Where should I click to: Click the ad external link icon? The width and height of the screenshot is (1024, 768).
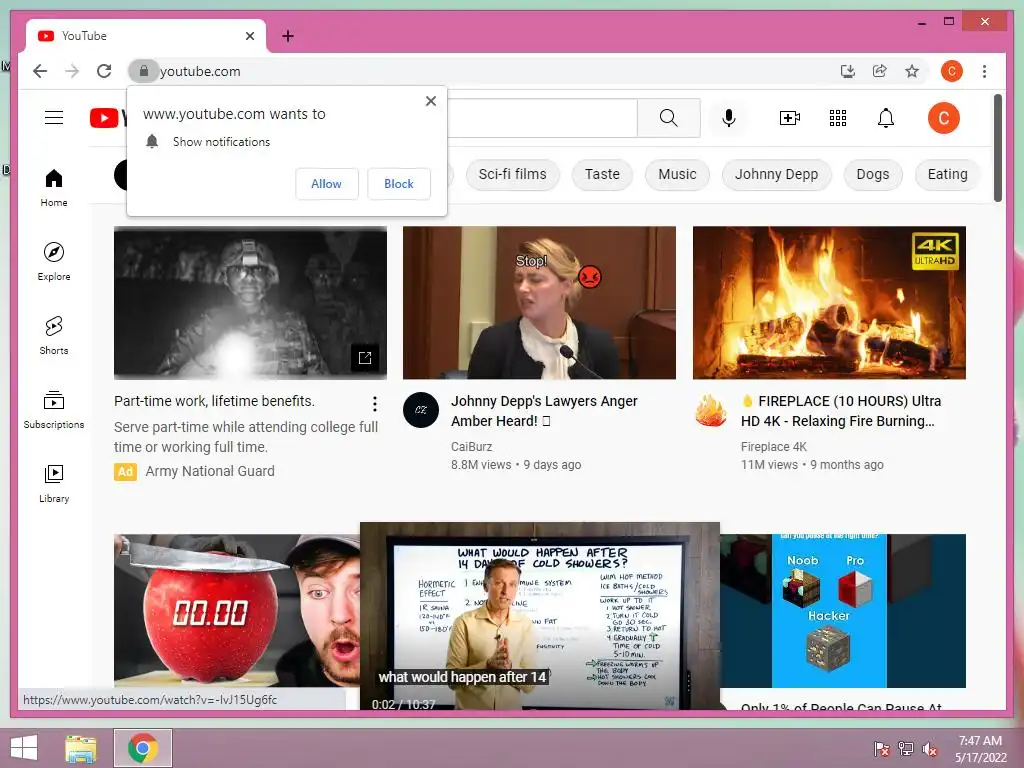[365, 358]
